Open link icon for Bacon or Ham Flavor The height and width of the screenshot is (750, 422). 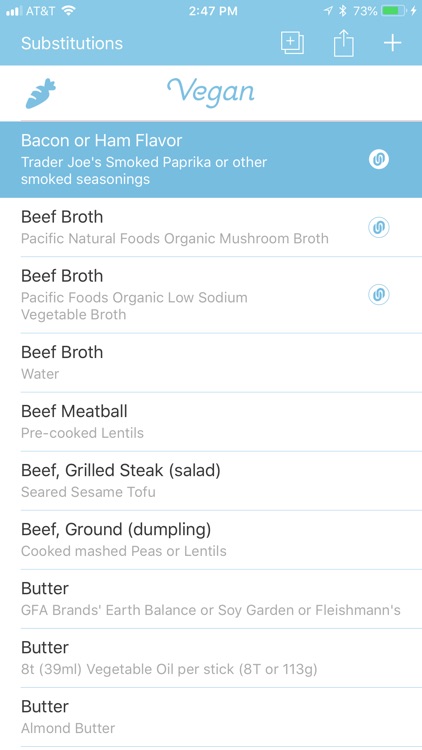coord(378,159)
